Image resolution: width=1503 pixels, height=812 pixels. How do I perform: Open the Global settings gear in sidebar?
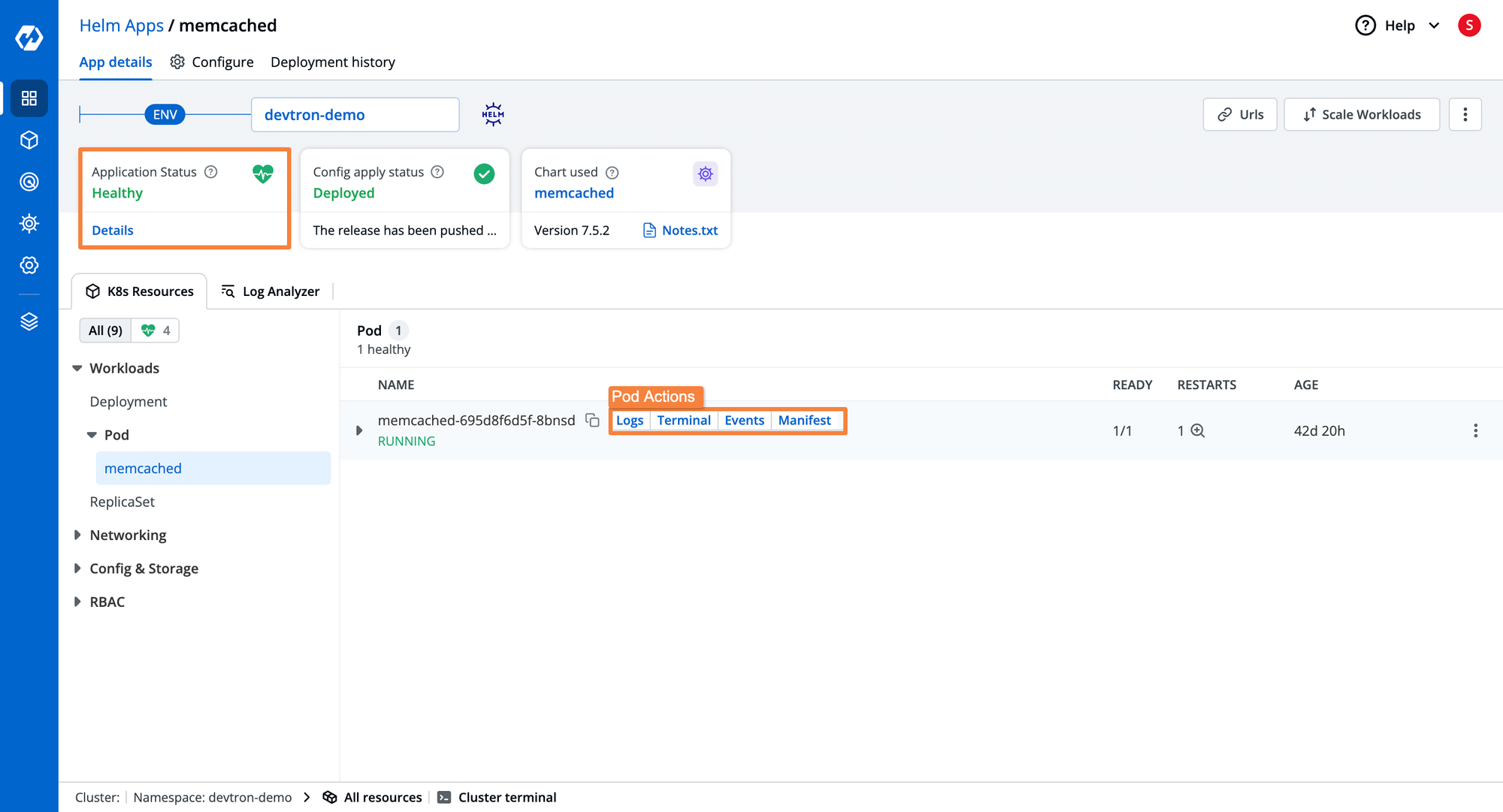pos(29,265)
